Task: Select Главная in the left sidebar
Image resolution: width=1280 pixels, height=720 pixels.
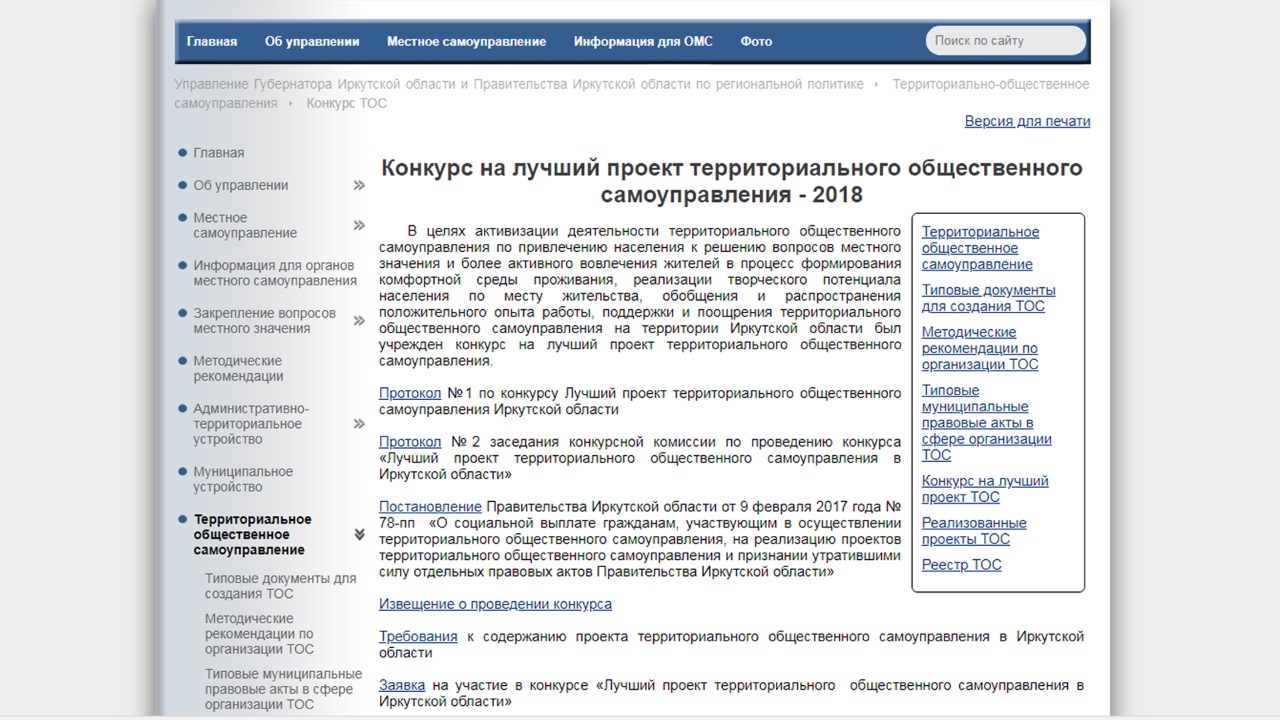Action: 219,153
